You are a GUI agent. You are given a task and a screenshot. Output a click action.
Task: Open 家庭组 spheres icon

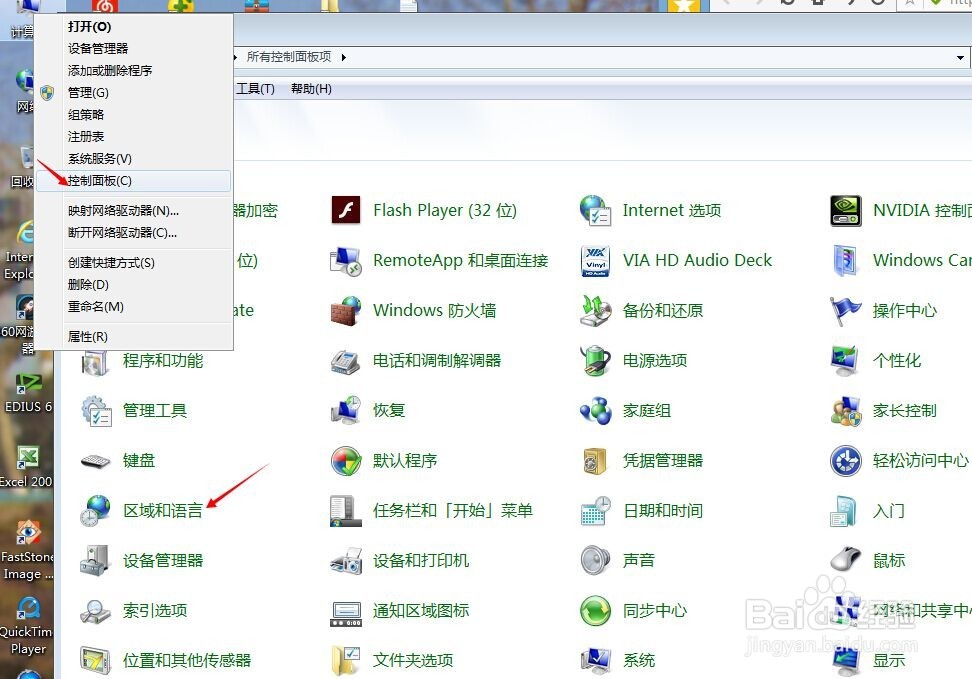595,411
